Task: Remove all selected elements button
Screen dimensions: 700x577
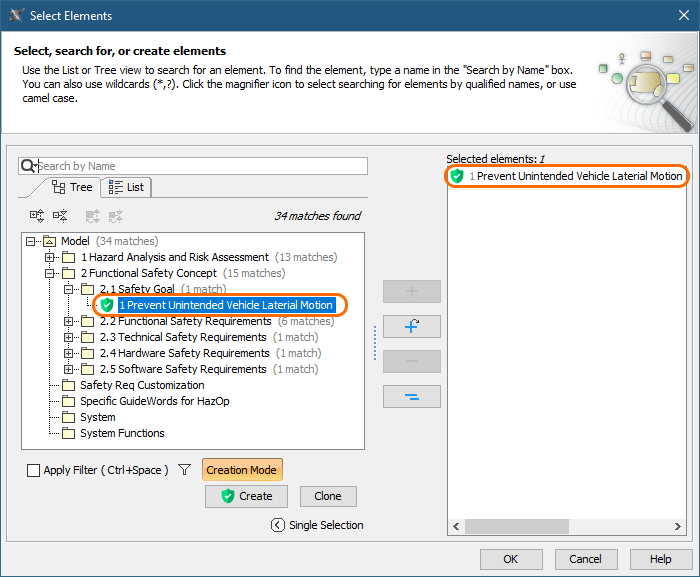Action: [412, 397]
